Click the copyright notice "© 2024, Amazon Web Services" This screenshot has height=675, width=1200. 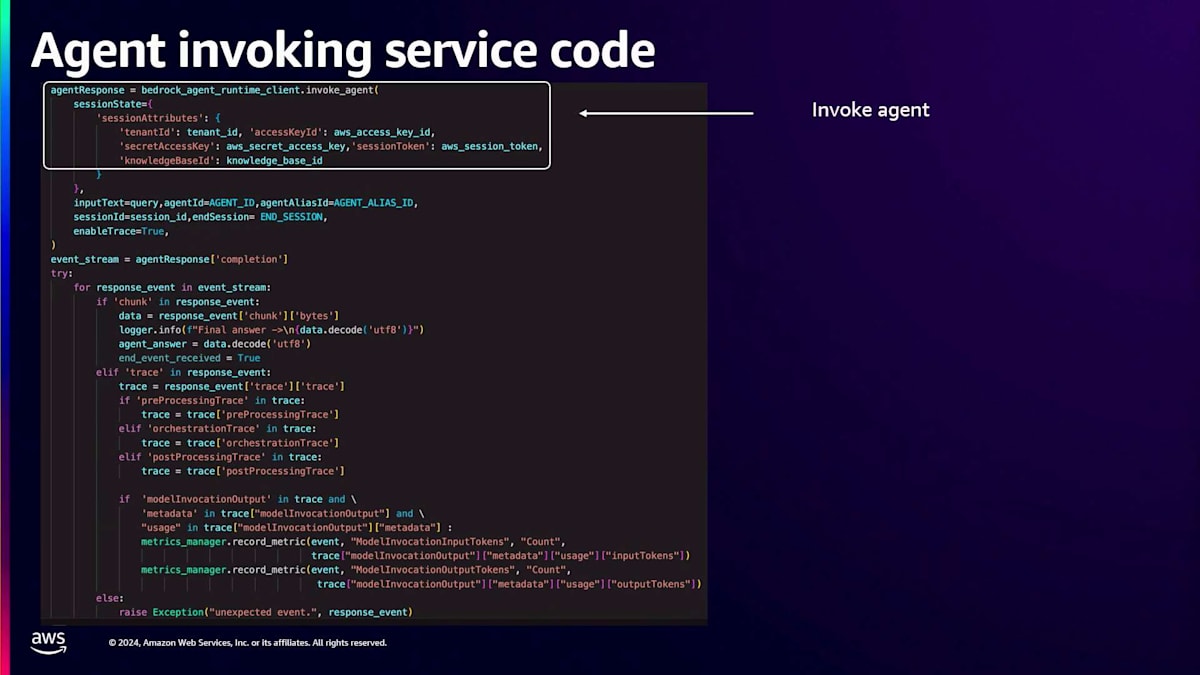coord(247,643)
